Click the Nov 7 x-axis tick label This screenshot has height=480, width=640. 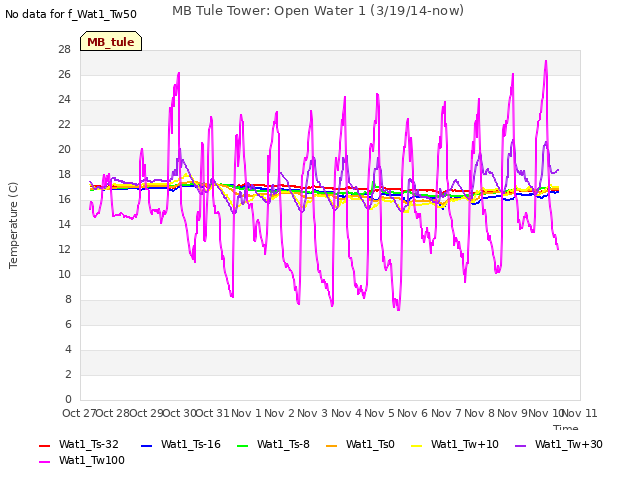[x=446, y=413]
